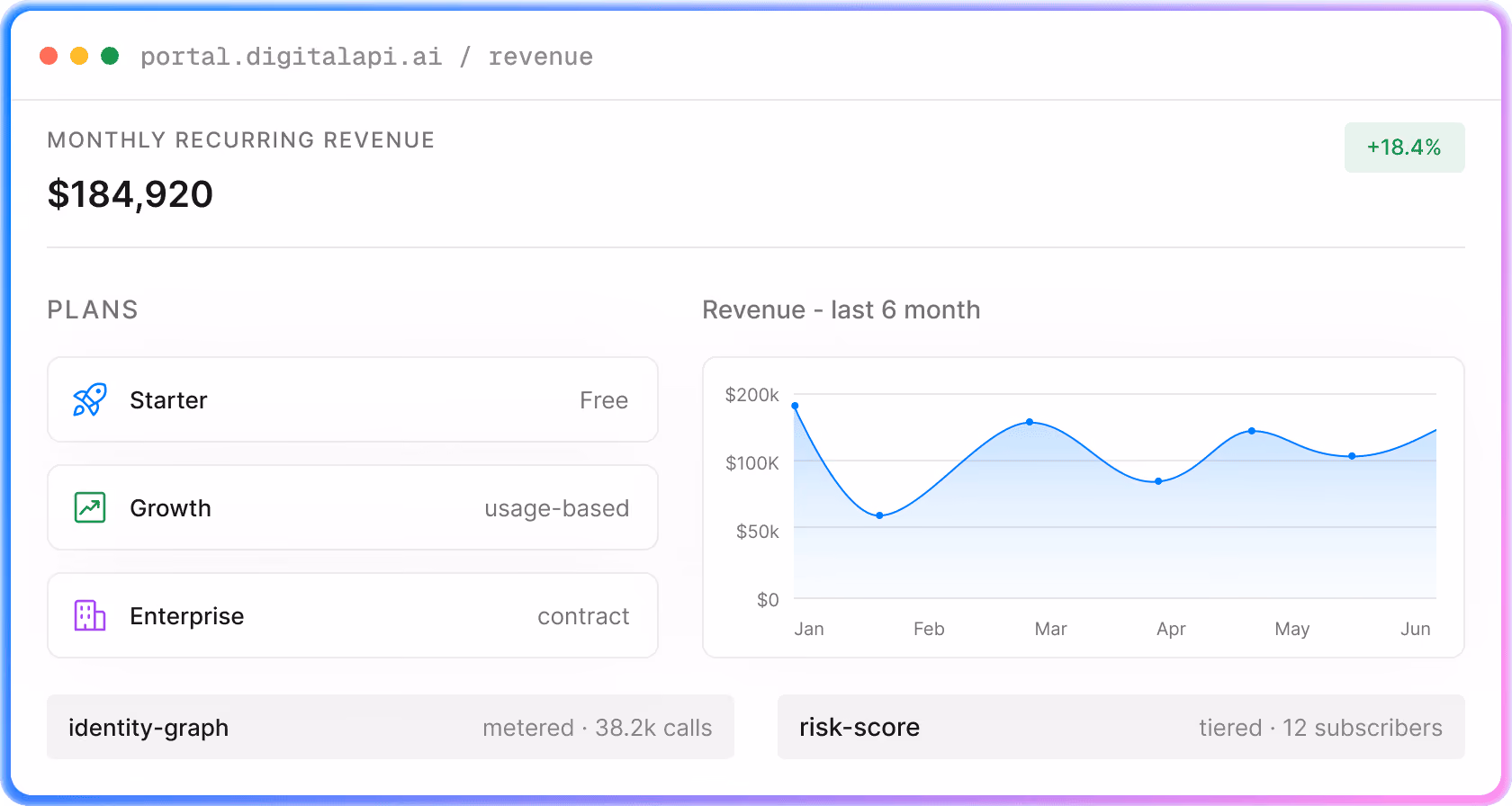Open the Growth usage-based plan card
Viewport: 1512px width, 806px height.
353,507
